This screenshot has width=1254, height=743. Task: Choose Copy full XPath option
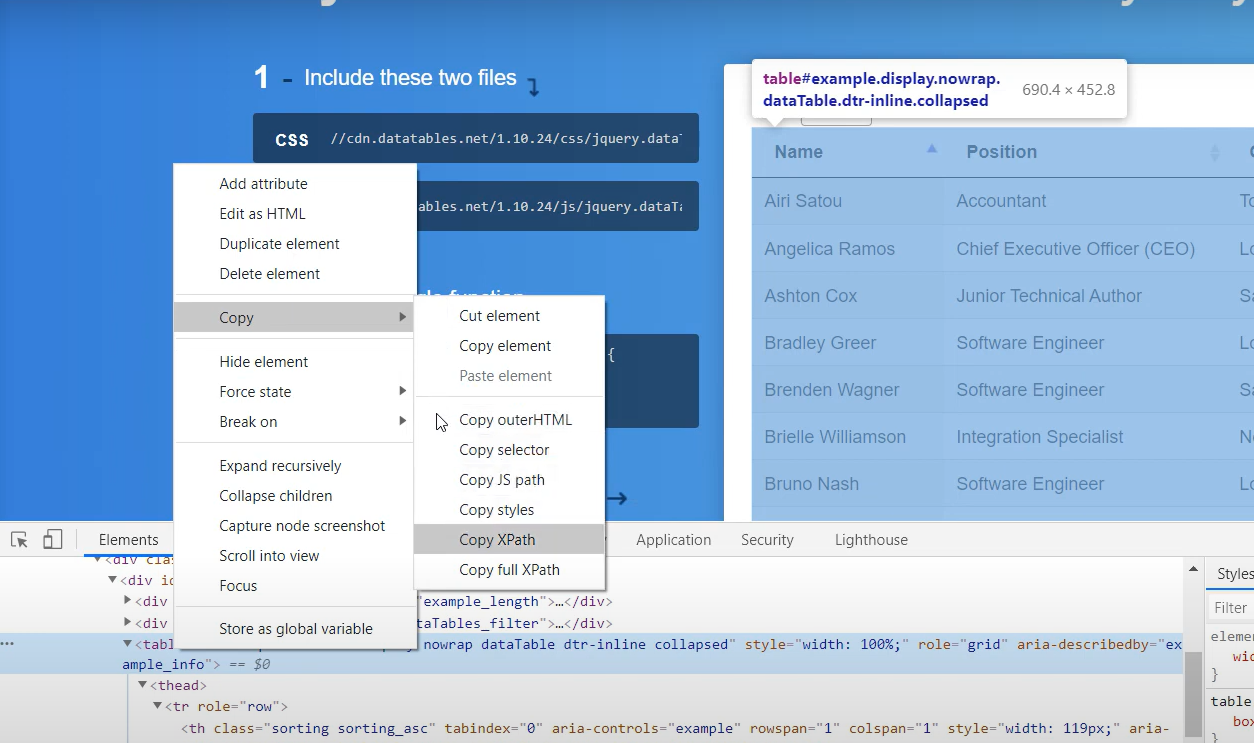(x=509, y=570)
